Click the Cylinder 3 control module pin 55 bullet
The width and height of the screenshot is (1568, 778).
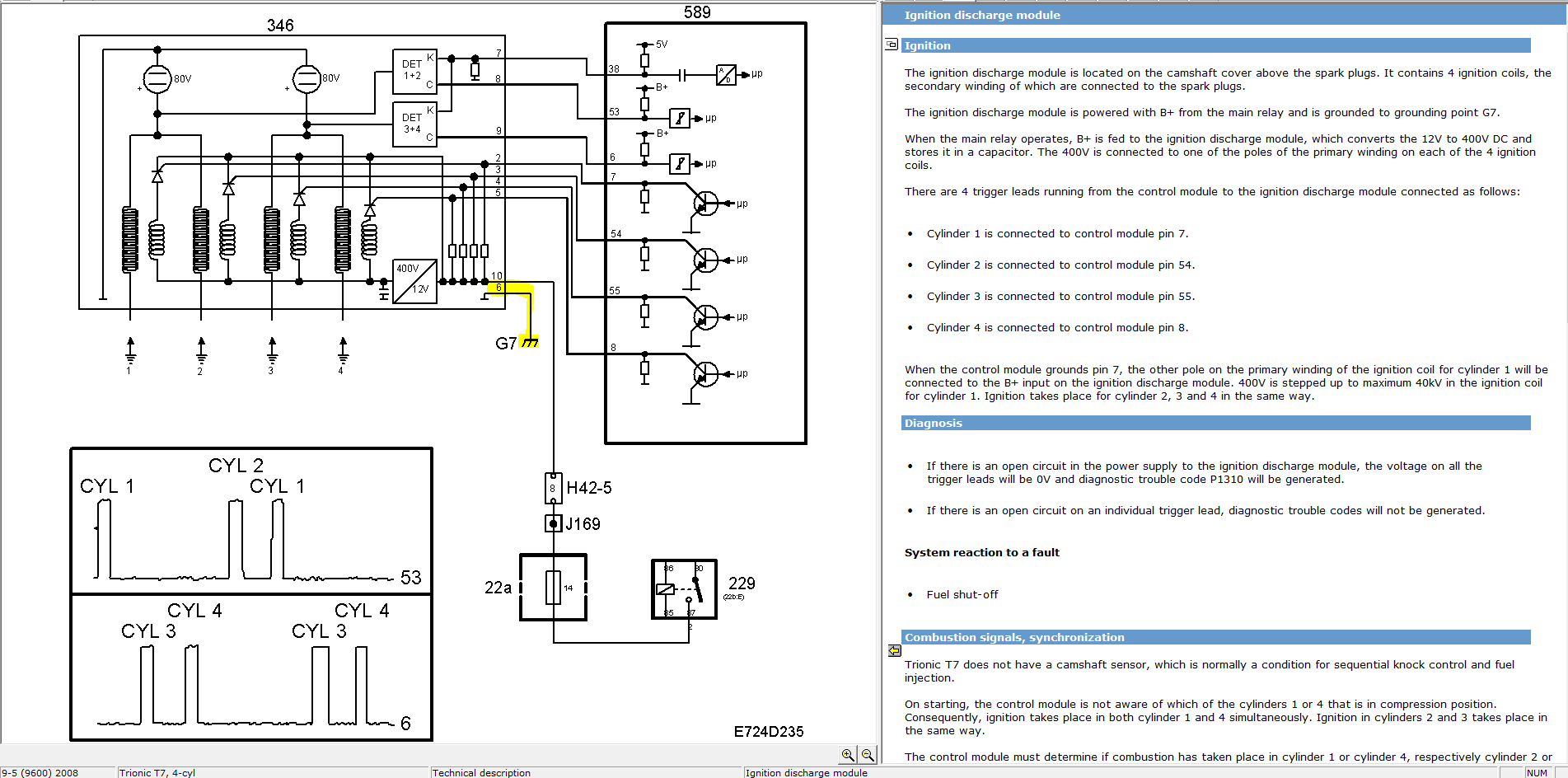tap(1060, 296)
